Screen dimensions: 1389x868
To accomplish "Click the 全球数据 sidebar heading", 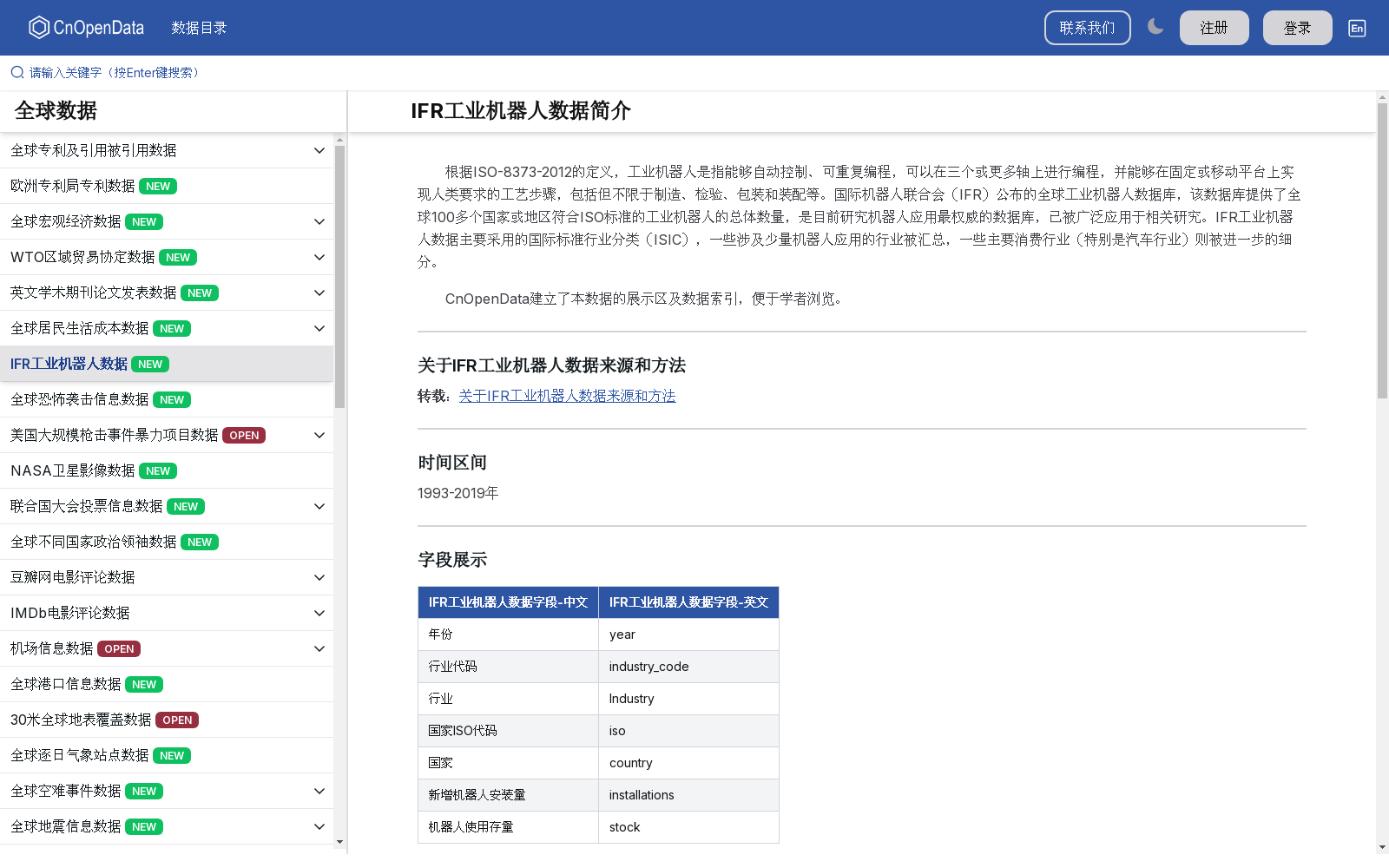I will point(56,111).
